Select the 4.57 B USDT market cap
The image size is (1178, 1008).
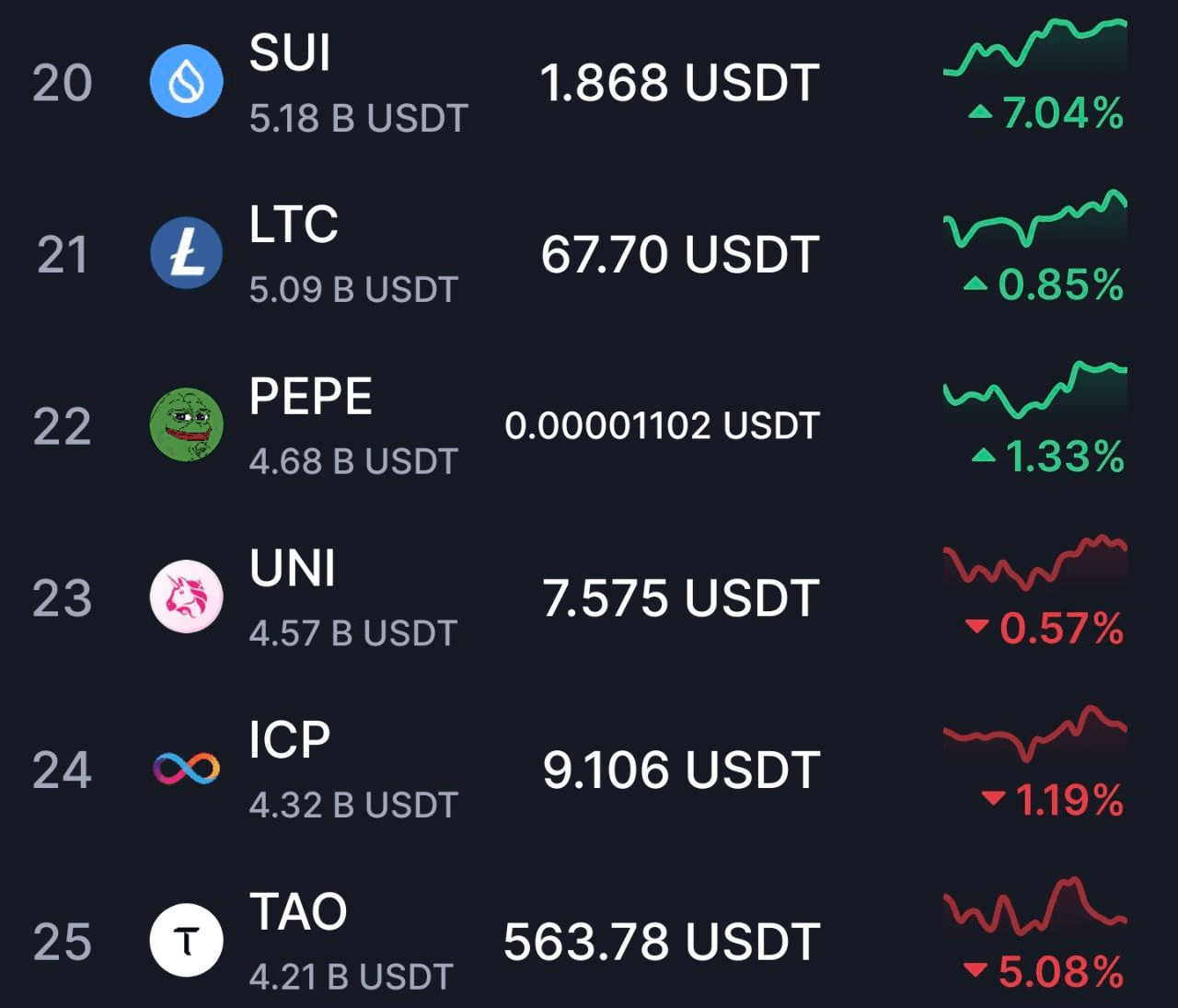pyautogui.click(x=353, y=633)
